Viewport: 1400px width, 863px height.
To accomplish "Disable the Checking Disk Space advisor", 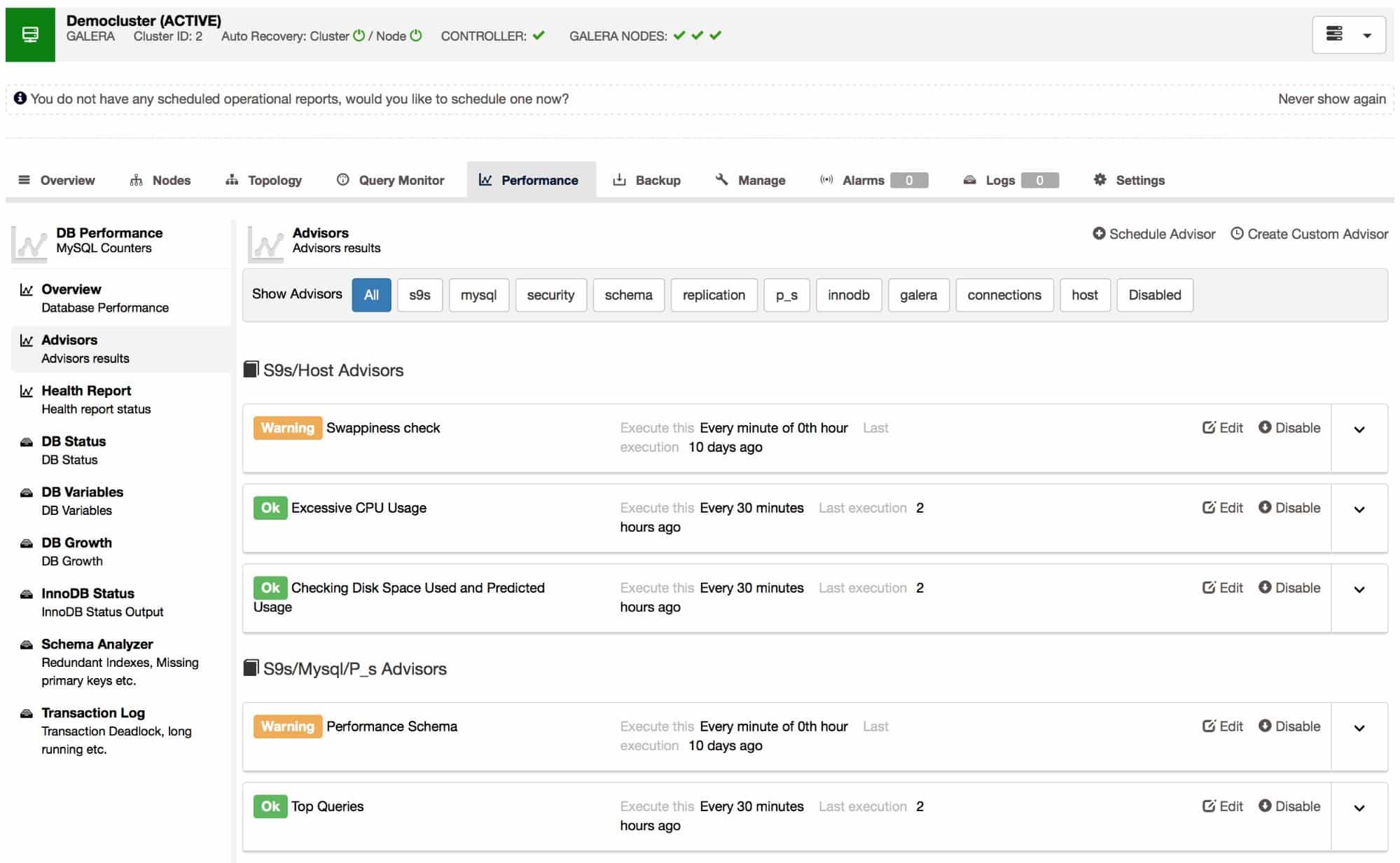I will 1289,587.
